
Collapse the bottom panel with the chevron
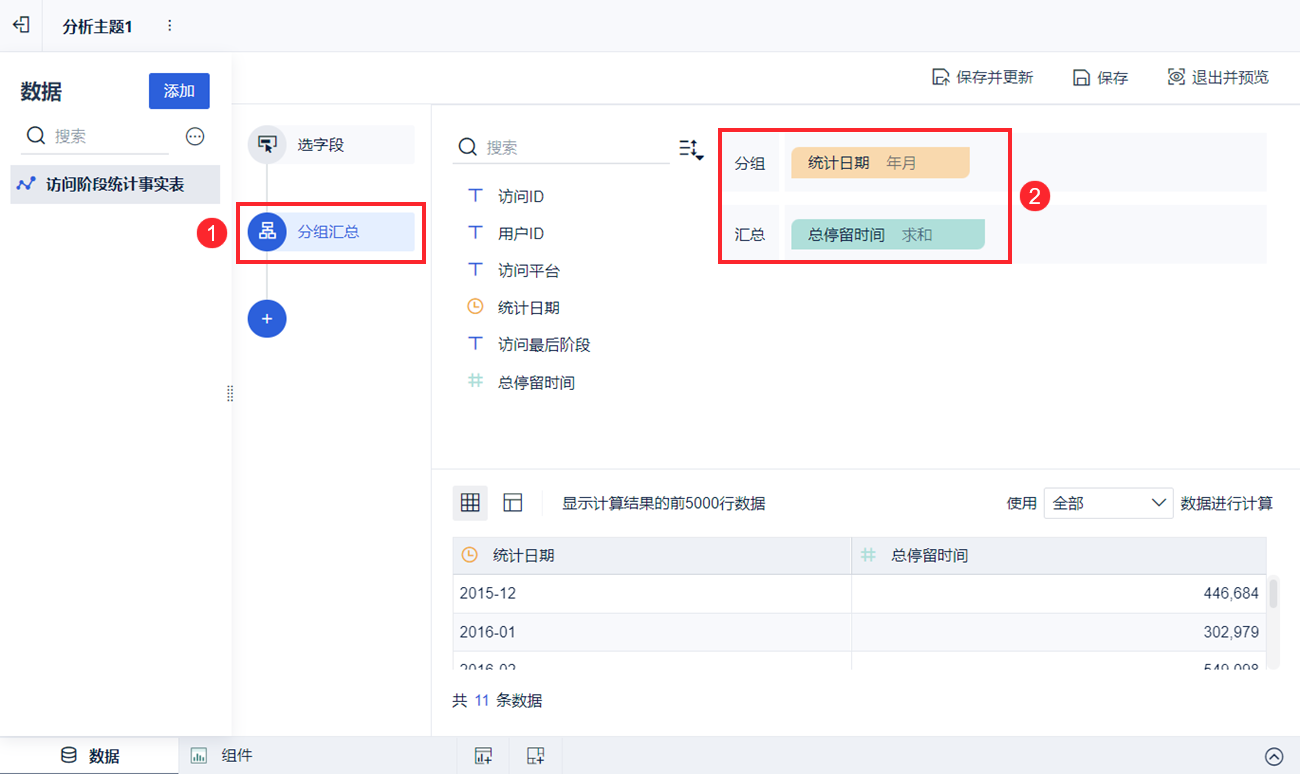coord(1273,756)
